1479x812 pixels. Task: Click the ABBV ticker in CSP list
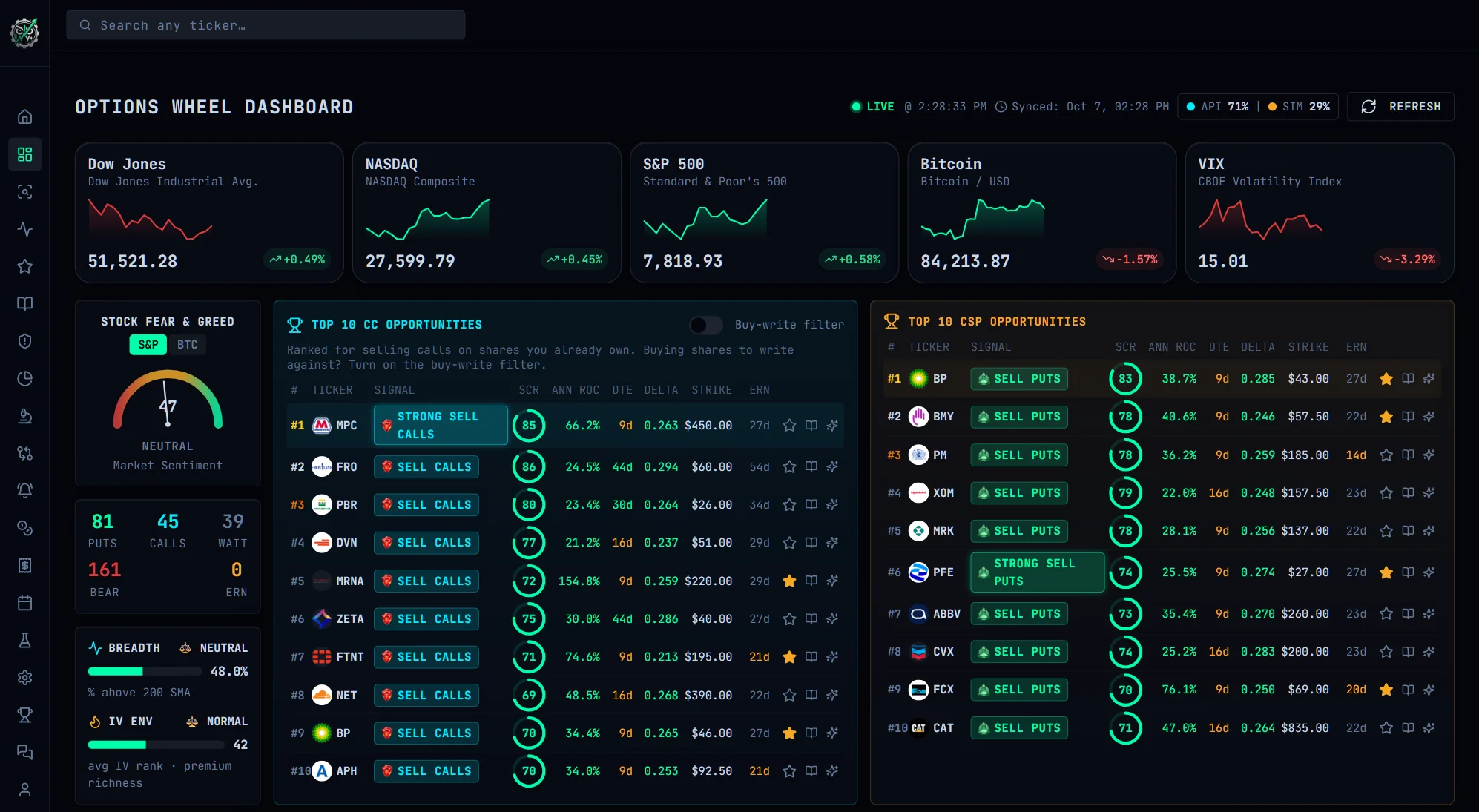tap(946, 614)
